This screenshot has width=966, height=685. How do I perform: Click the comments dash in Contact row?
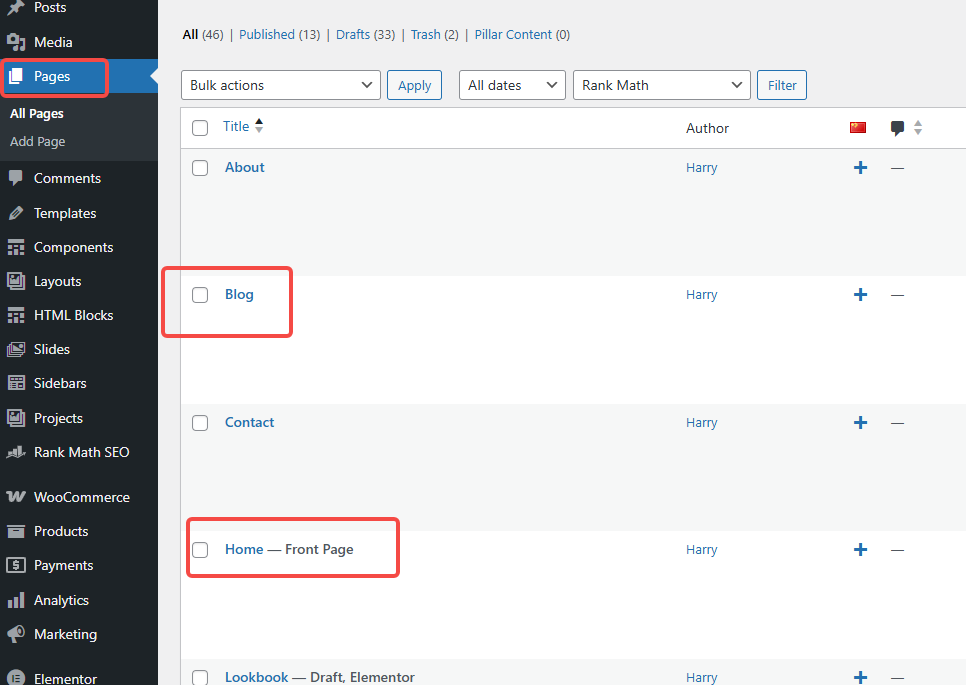(x=897, y=423)
